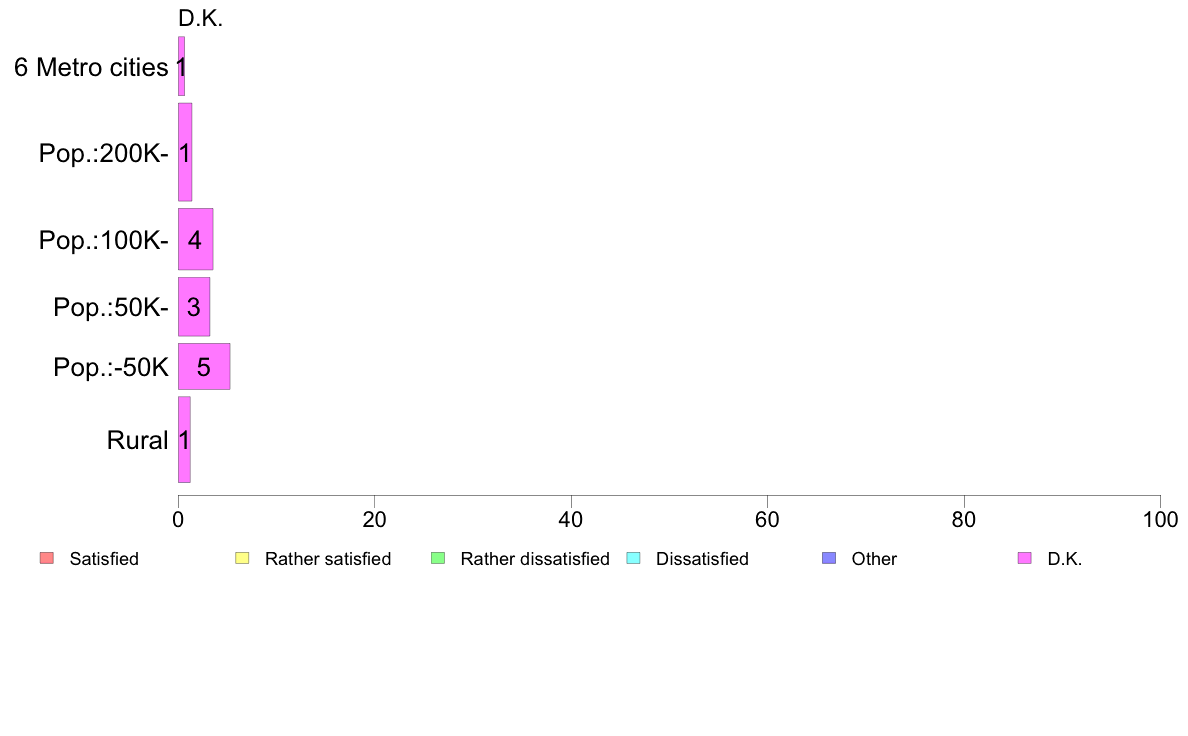
Task: Select the 6 Metro cities bar
Action: (181, 66)
